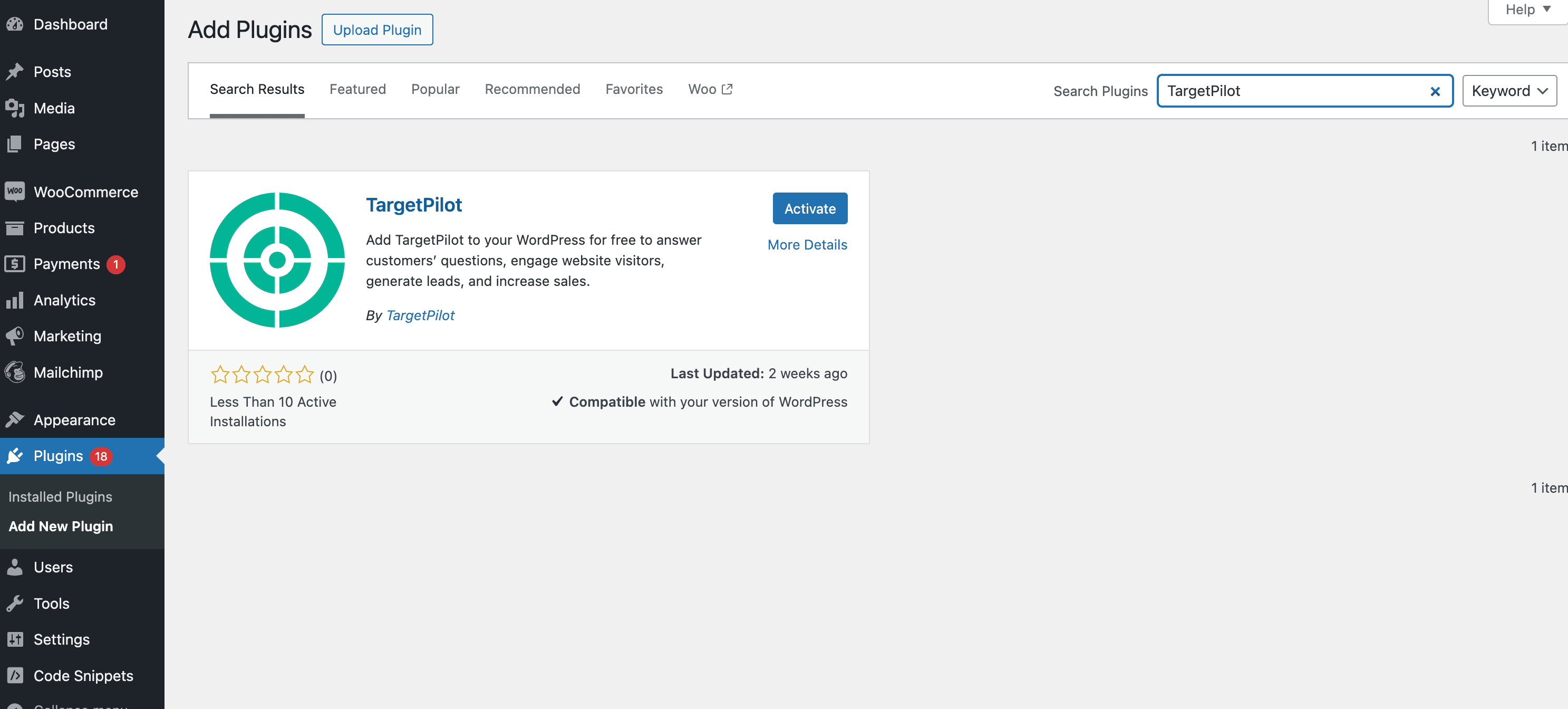The height and width of the screenshot is (709, 1568).
Task: Click the Media library icon
Action: coord(15,109)
